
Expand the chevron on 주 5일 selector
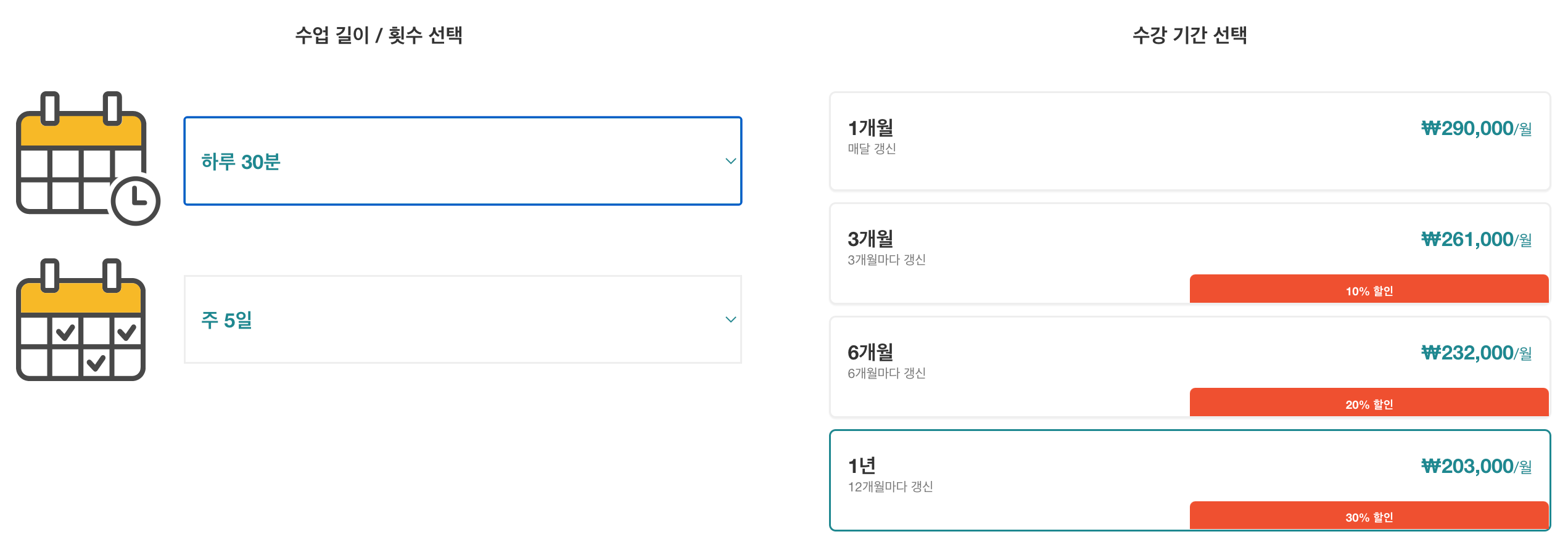point(731,319)
